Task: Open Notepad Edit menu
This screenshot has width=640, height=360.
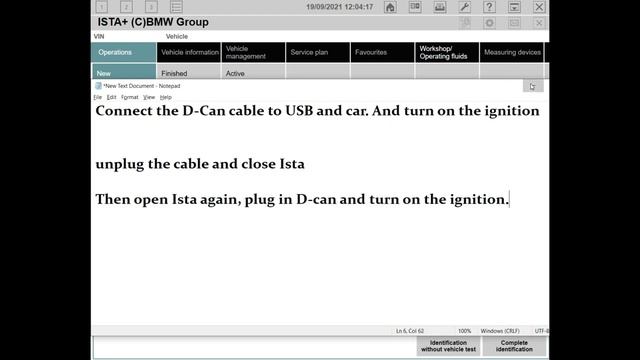Action: click(111, 97)
